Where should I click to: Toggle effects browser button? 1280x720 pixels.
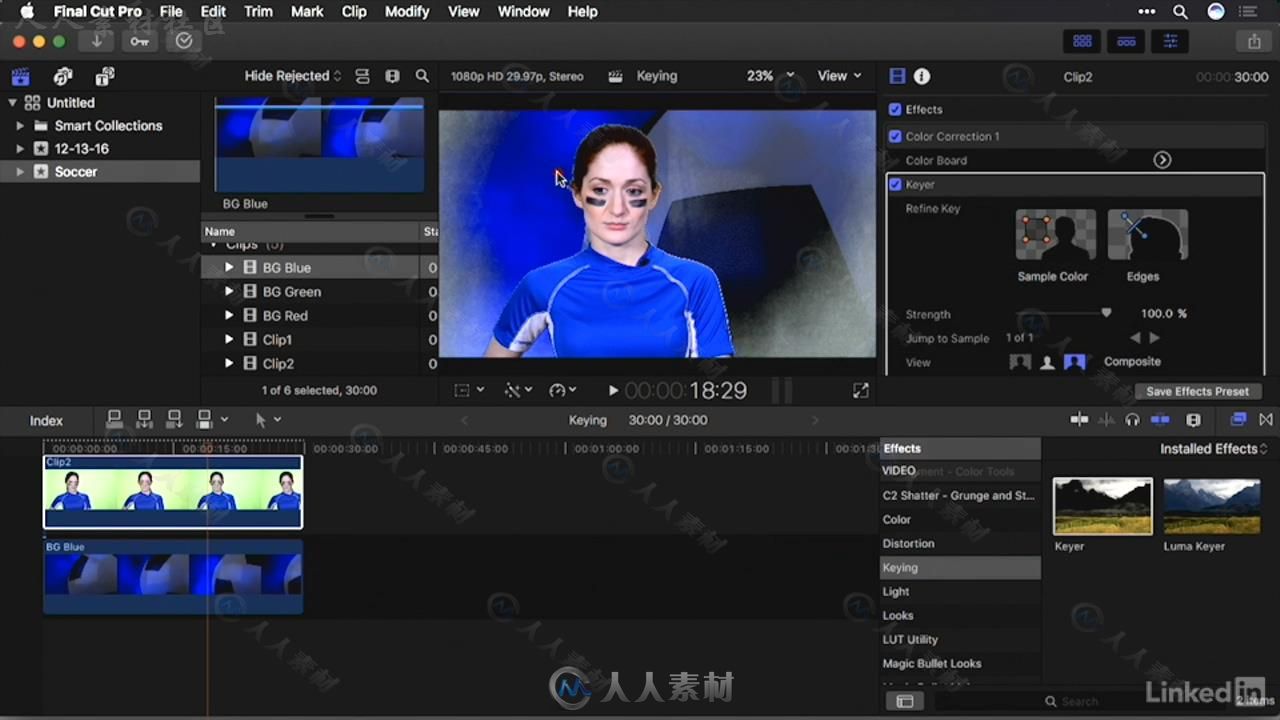1238,420
